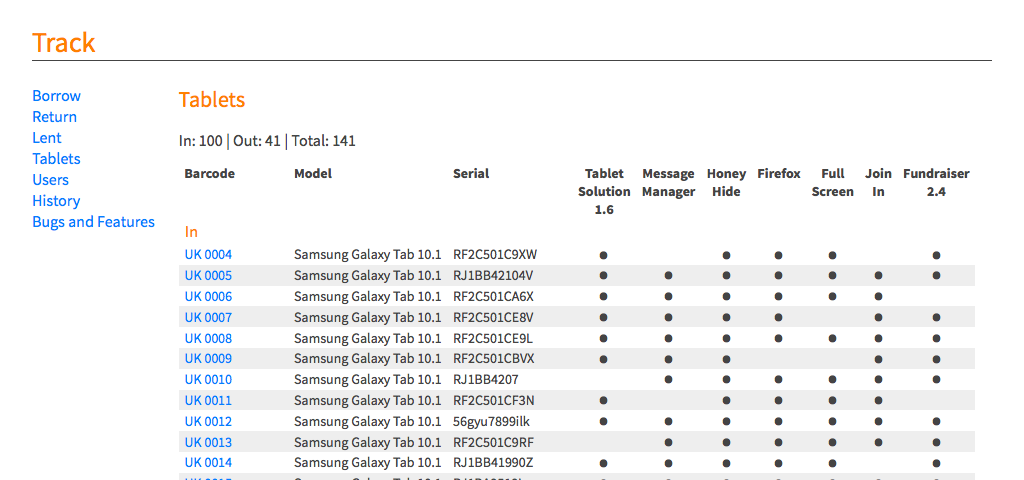Click UK 0008 Honey Hide dot
The image size is (1024, 480).
pyautogui.click(x=726, y=338)
